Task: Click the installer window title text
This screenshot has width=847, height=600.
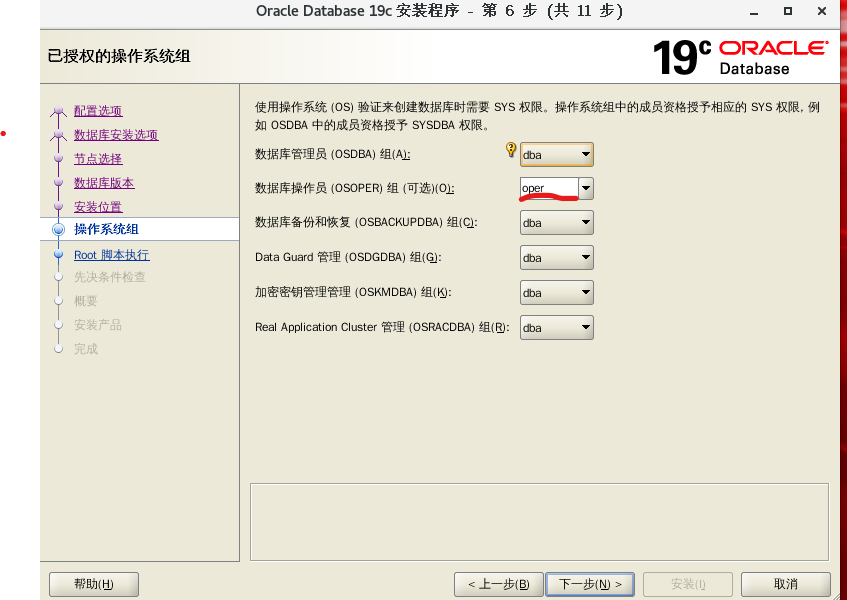Action: [x=439, y=11]
